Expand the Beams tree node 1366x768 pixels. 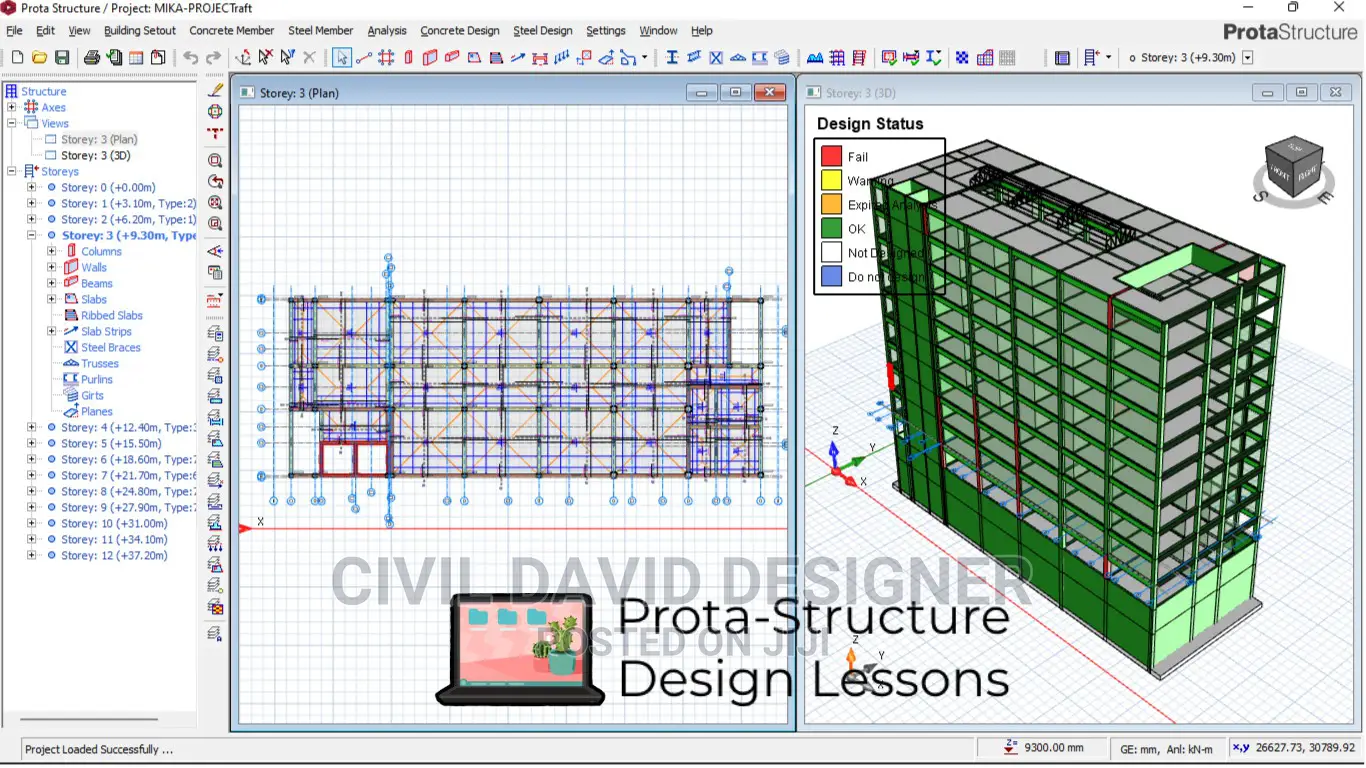point(51,283)
